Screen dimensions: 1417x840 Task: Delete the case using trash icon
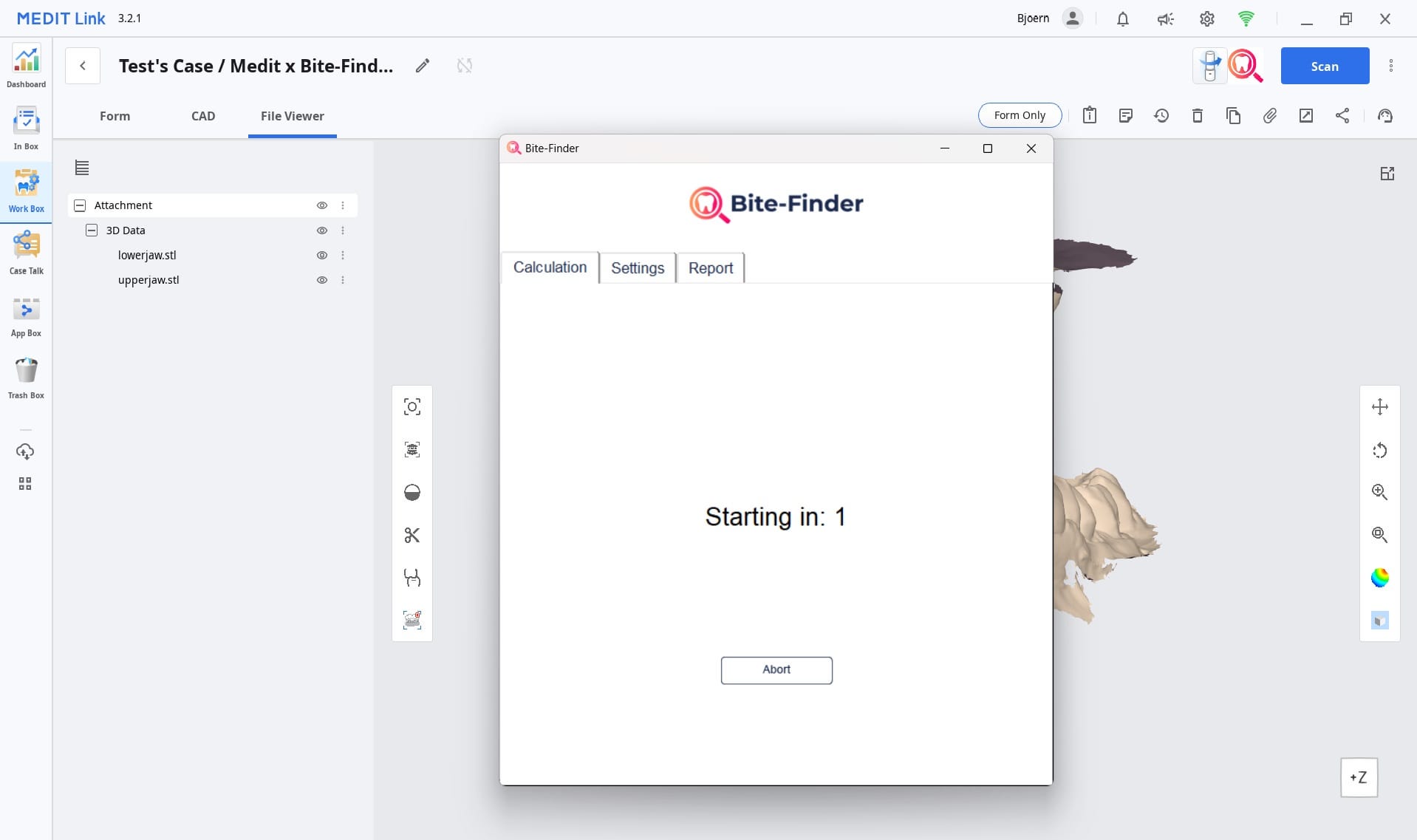(x=1198, y=115)
